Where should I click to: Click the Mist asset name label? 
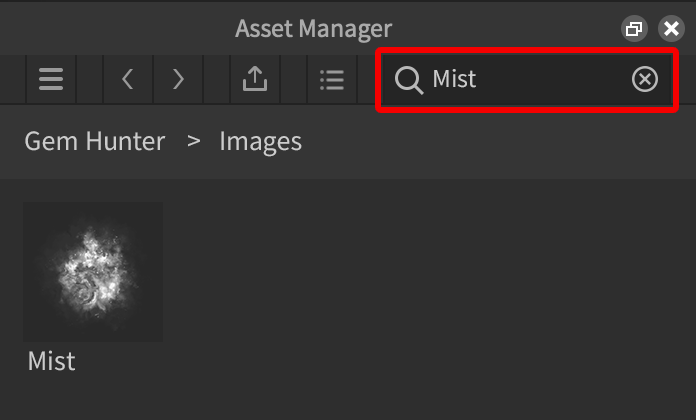coord(52,361)
